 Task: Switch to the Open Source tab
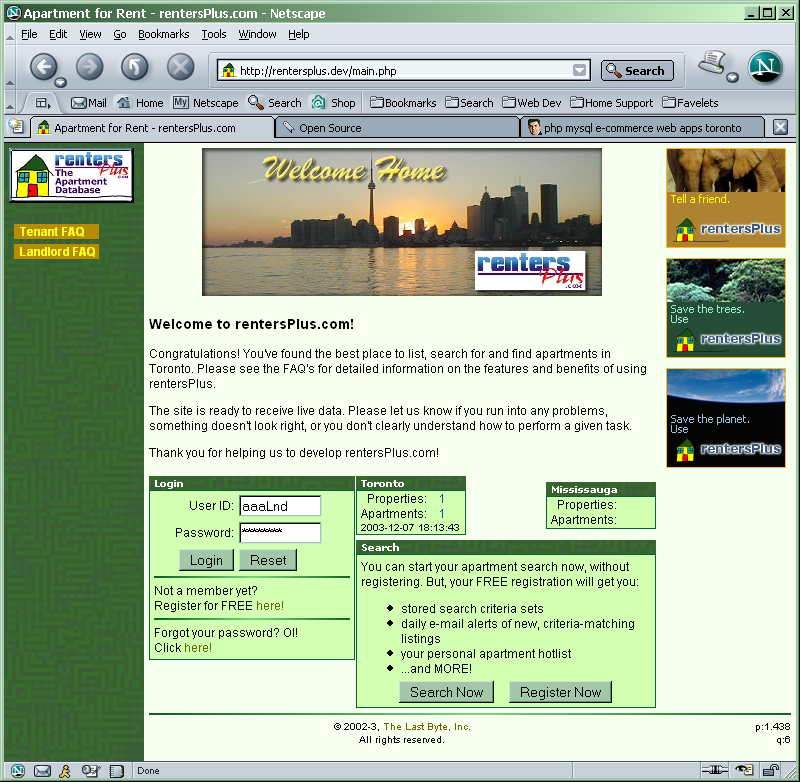(330, 128)
